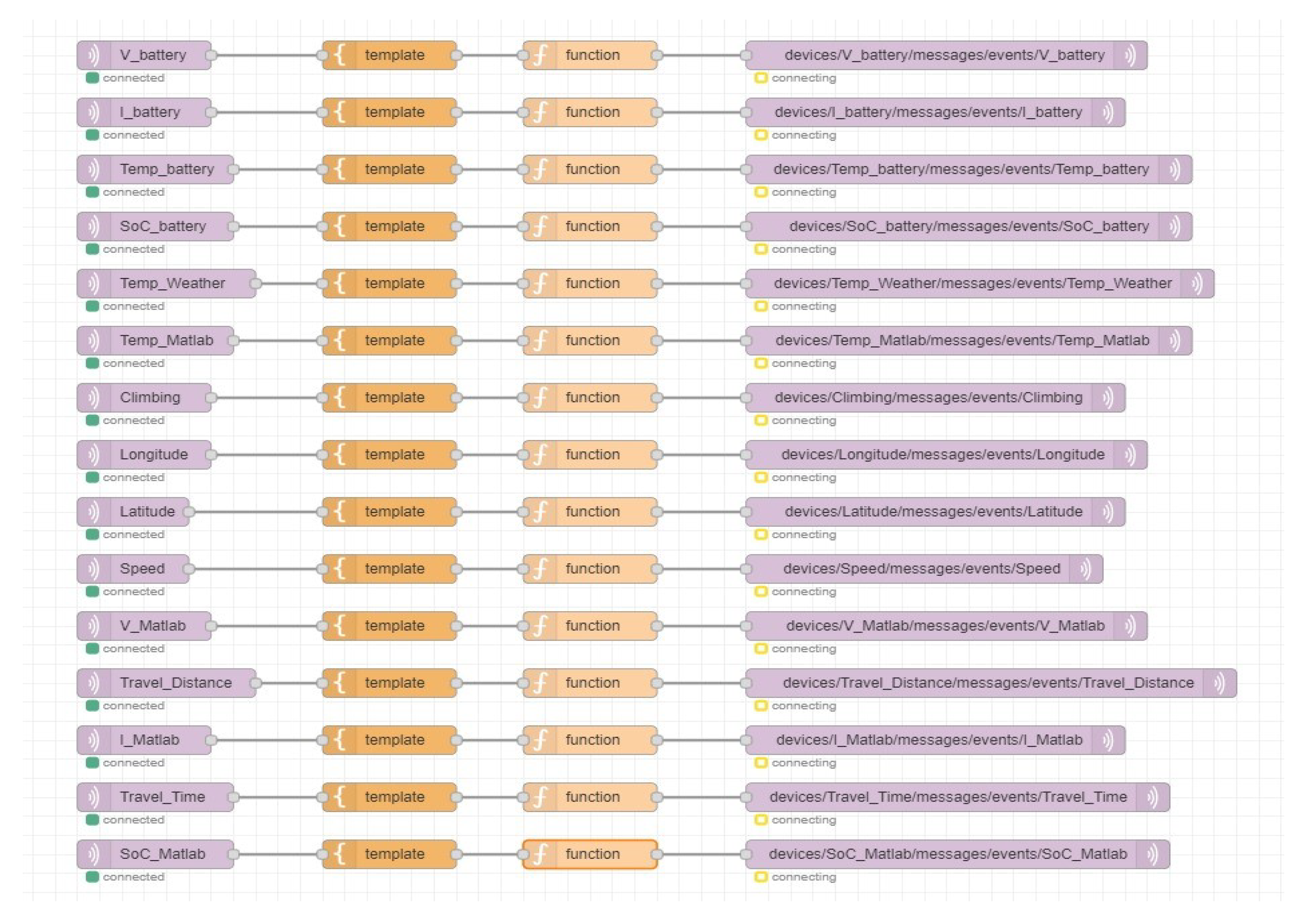Select the devices/V_battery/messages/events/V_battery node
This screenshot has width=1305, height=924.
[x=944, y=55]
